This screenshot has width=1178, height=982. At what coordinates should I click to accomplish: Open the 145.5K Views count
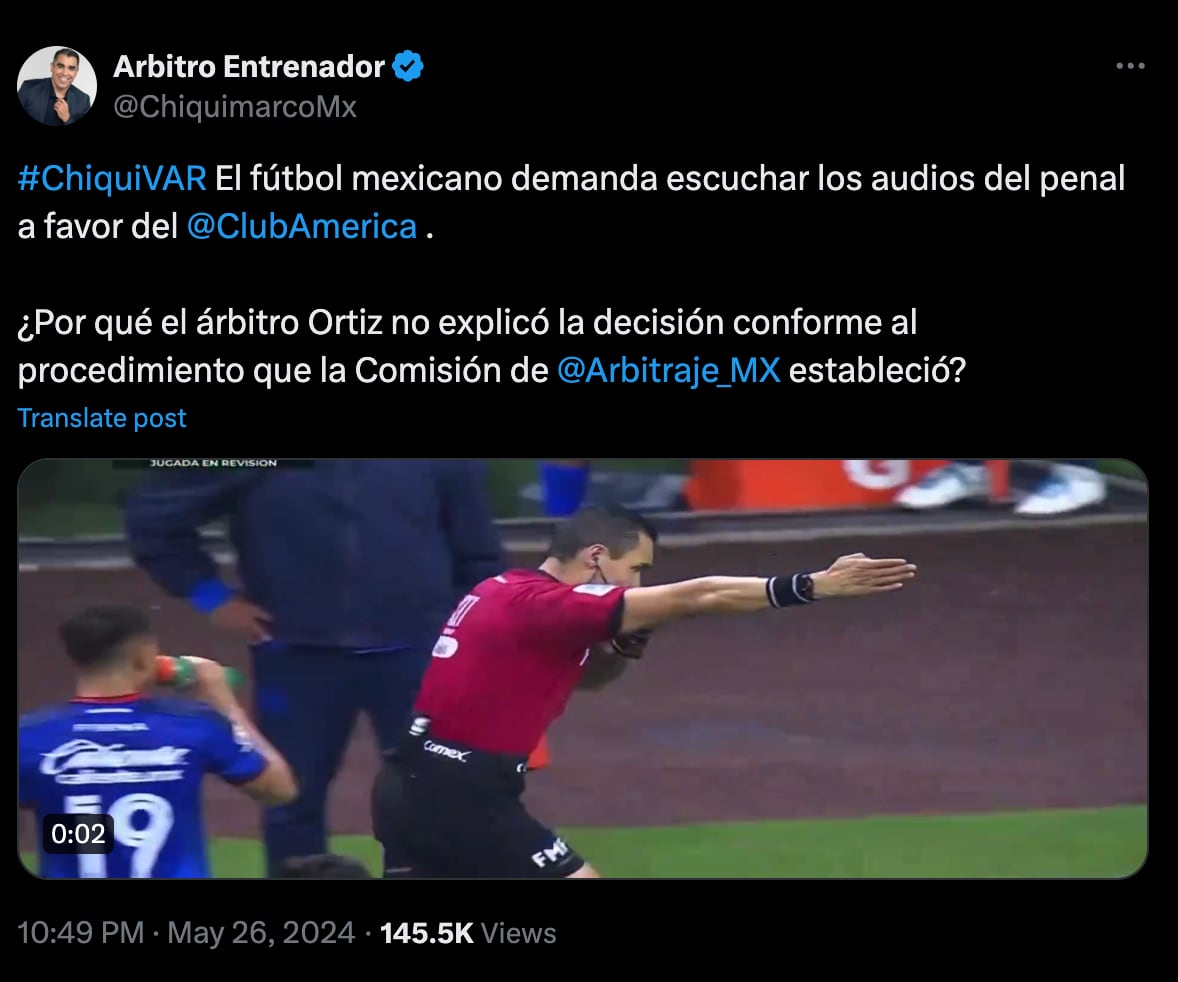[468, 933]
